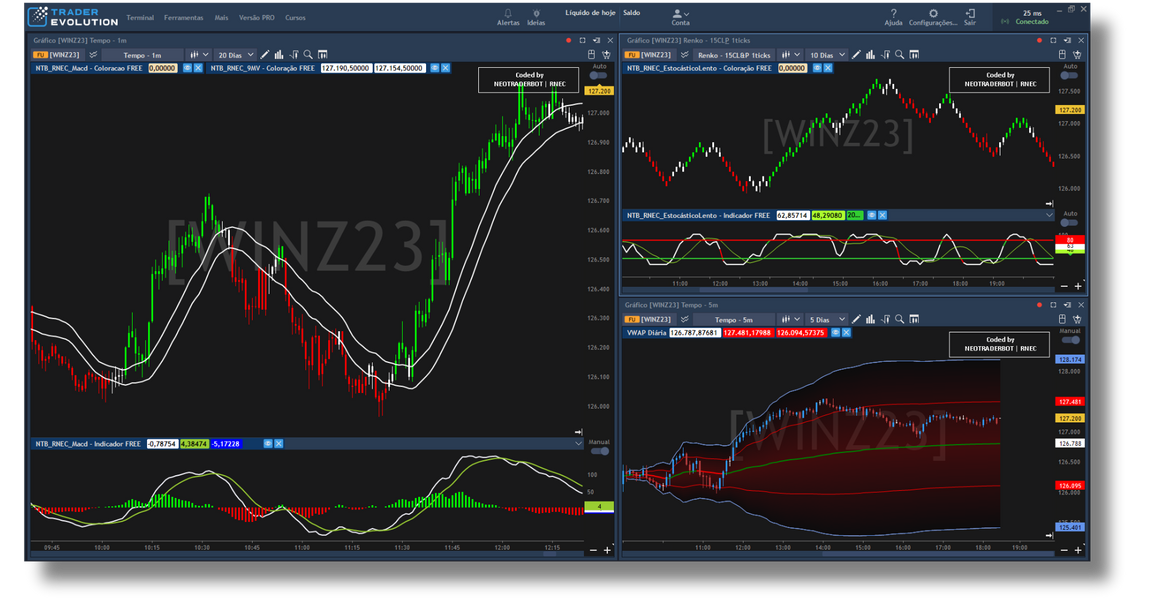Open the indicators icon in the Renko chart toolbar
Viewport: 1151px width, 603px height.
885,55
